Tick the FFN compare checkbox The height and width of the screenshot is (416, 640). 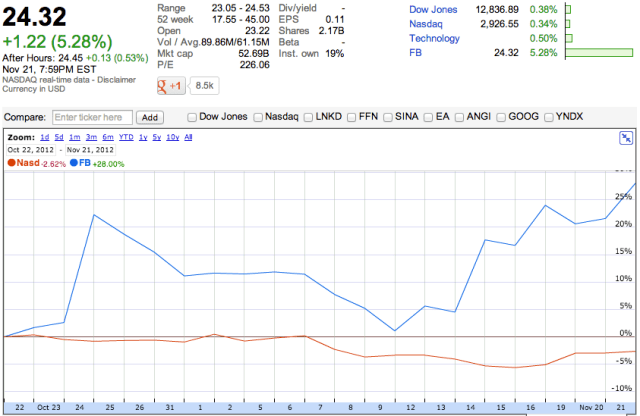[351, 118]
